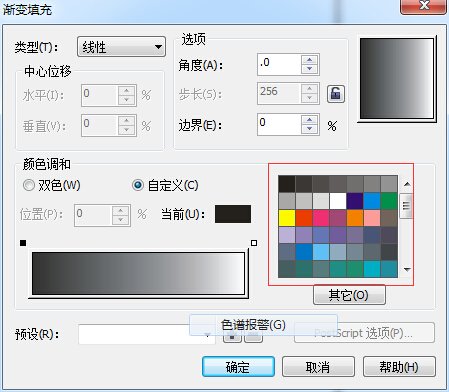Pick the light sky blue swatch

(321, 252)
